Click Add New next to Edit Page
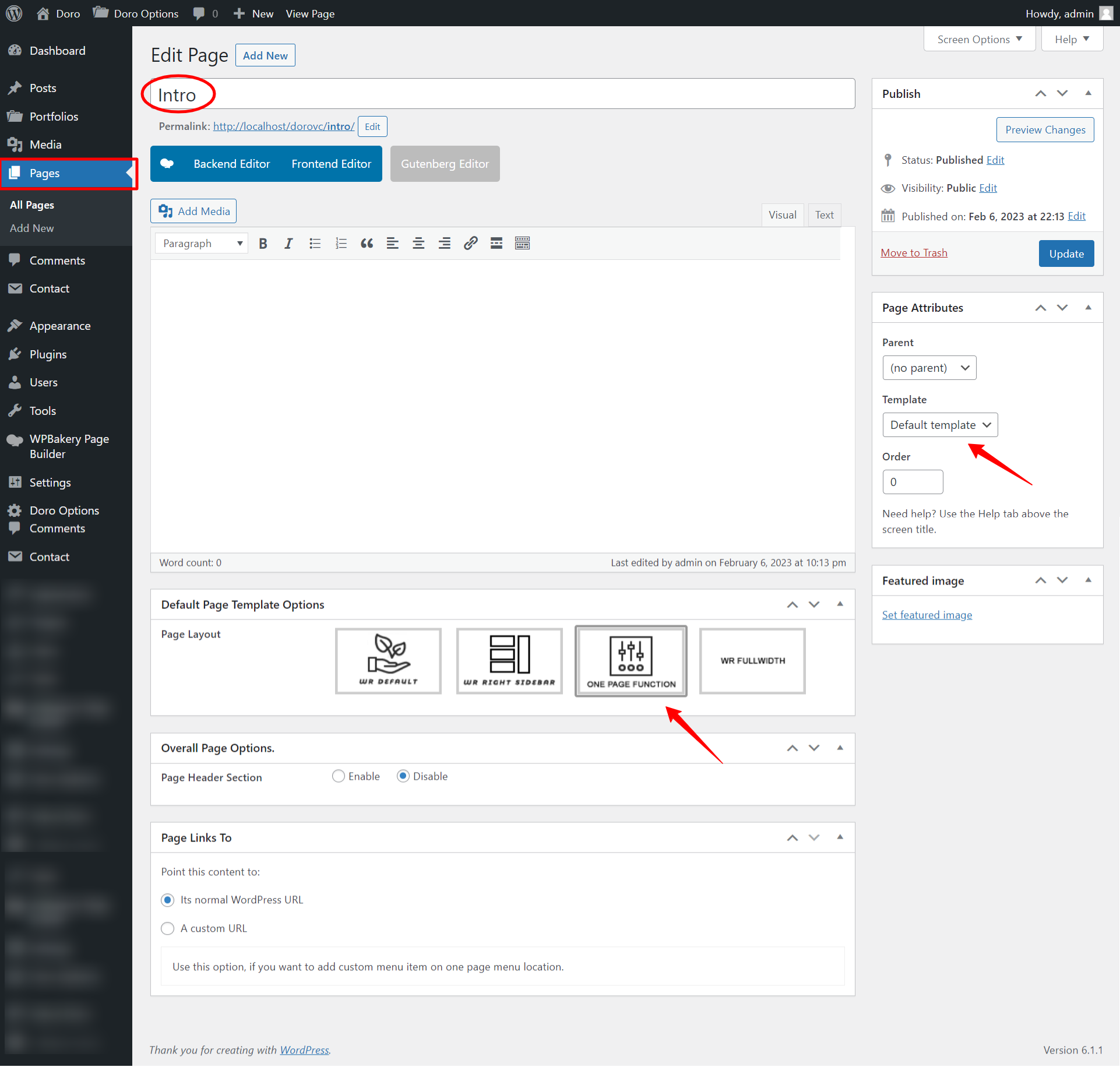This screenshot has height=1067, width=1120. (265, 55)
